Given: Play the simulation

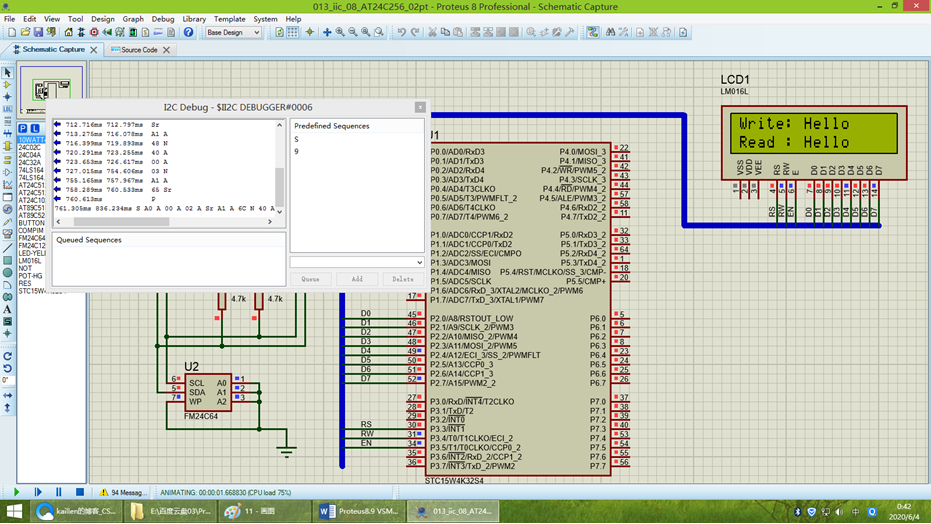Looking at the screenshot, I should pyautogui.click(x=17, y=493).
